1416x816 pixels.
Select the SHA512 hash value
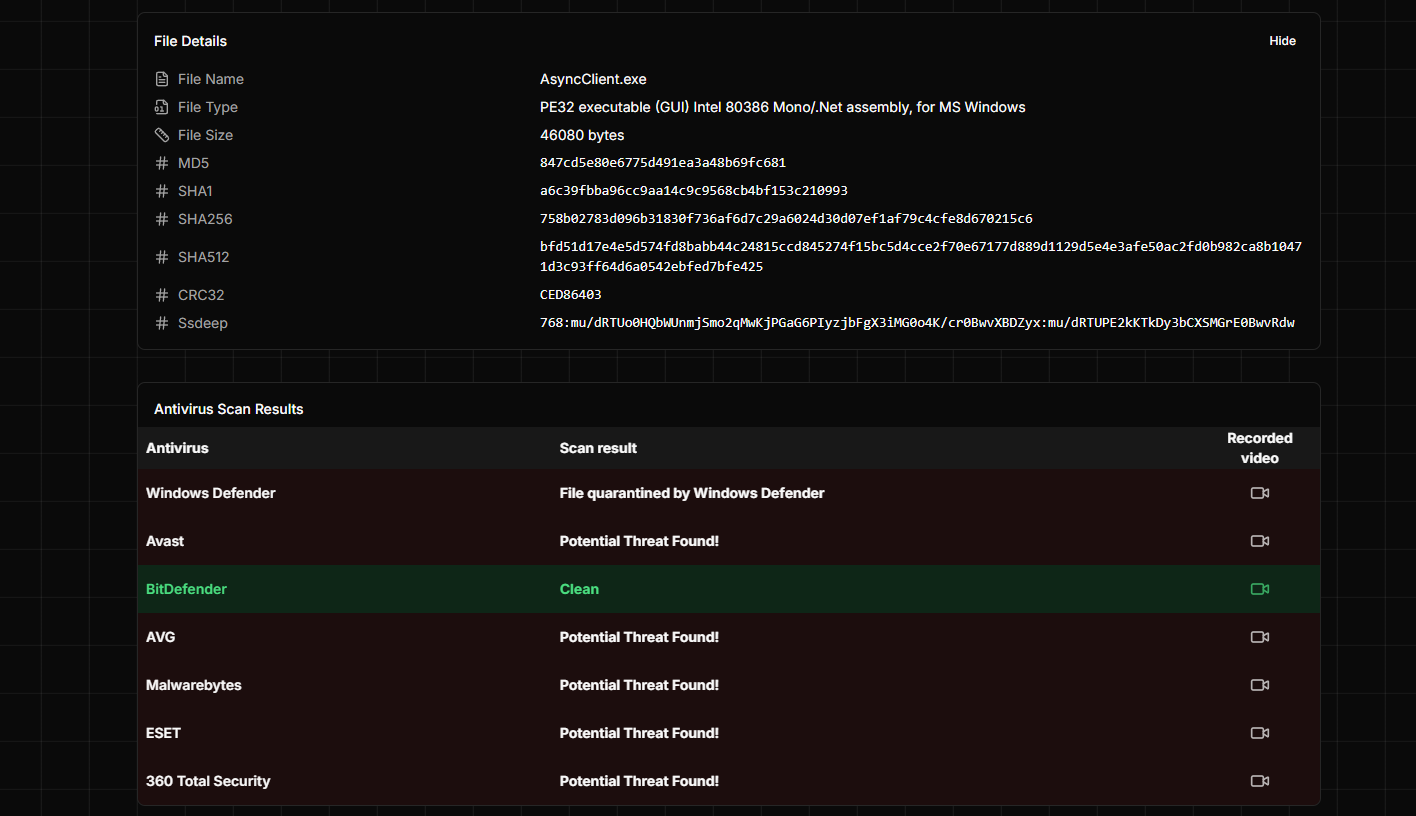pyautogui.click(x=921, y=257)
